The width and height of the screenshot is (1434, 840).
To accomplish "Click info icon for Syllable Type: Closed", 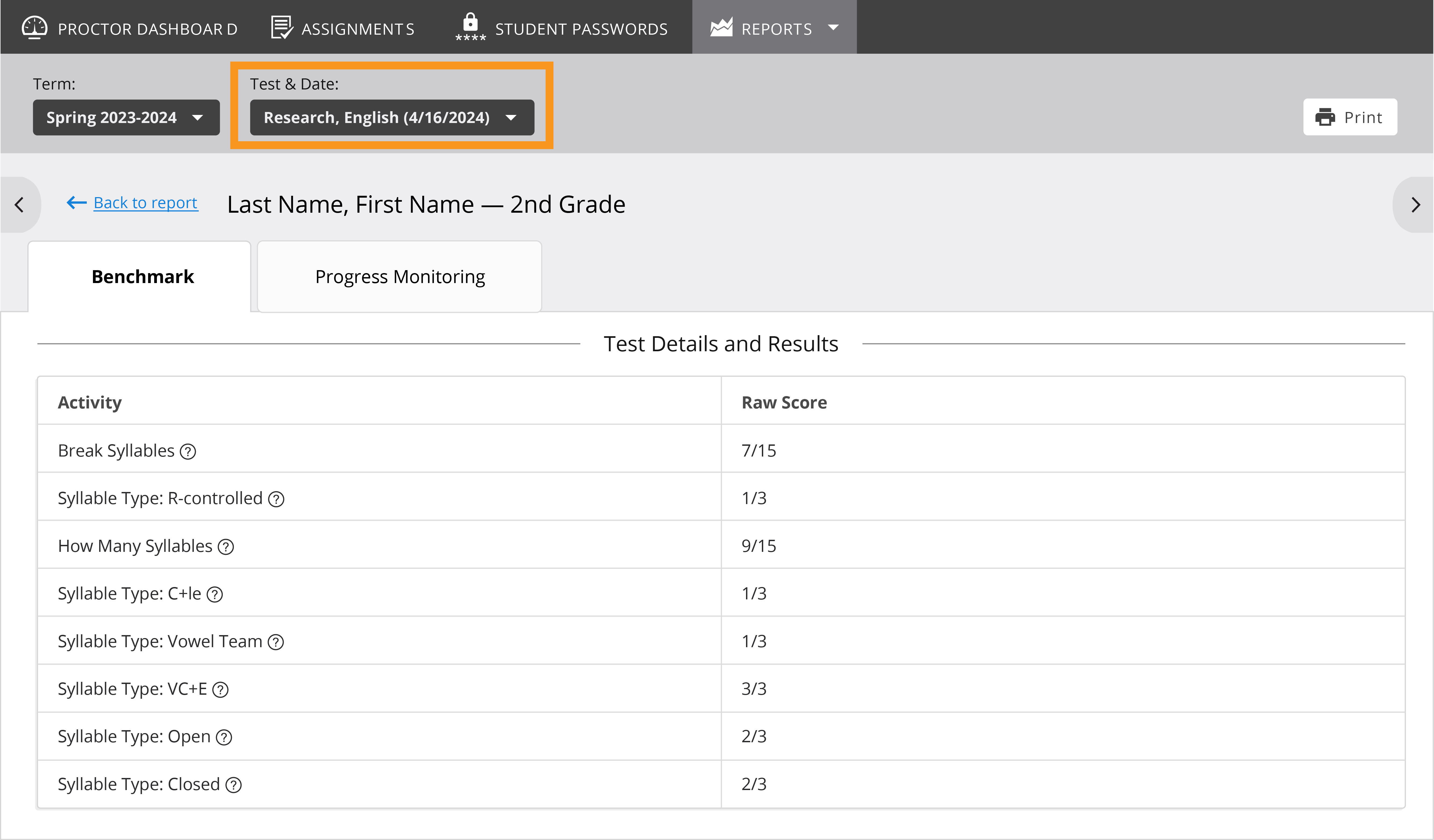I will point(233,785).
